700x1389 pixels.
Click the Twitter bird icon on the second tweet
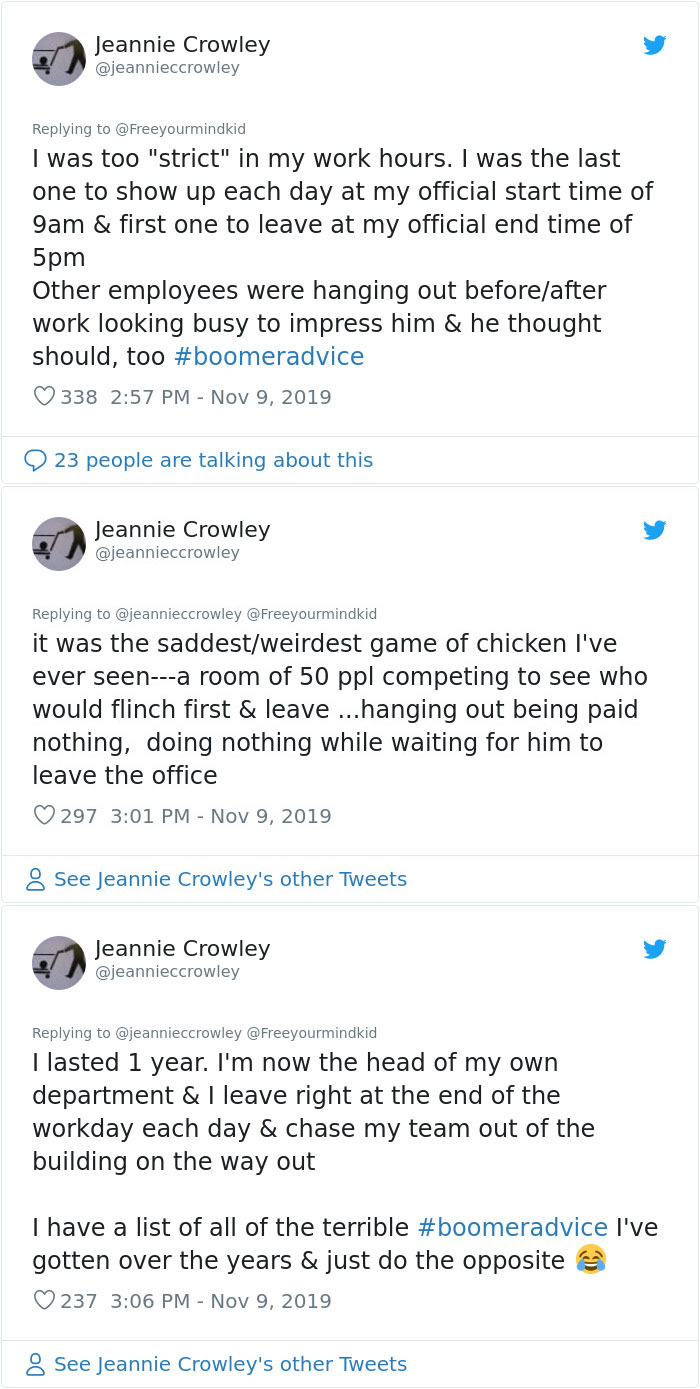(655, 530)
